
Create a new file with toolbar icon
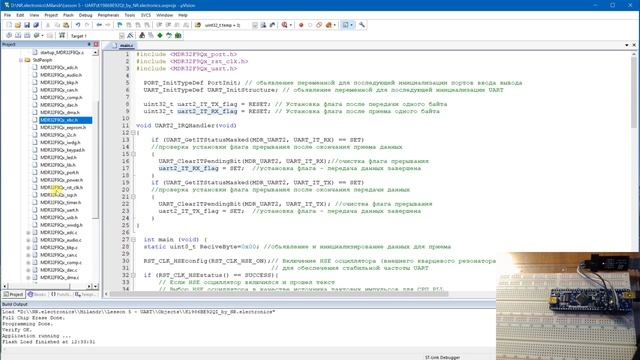[x=9, y=25]
